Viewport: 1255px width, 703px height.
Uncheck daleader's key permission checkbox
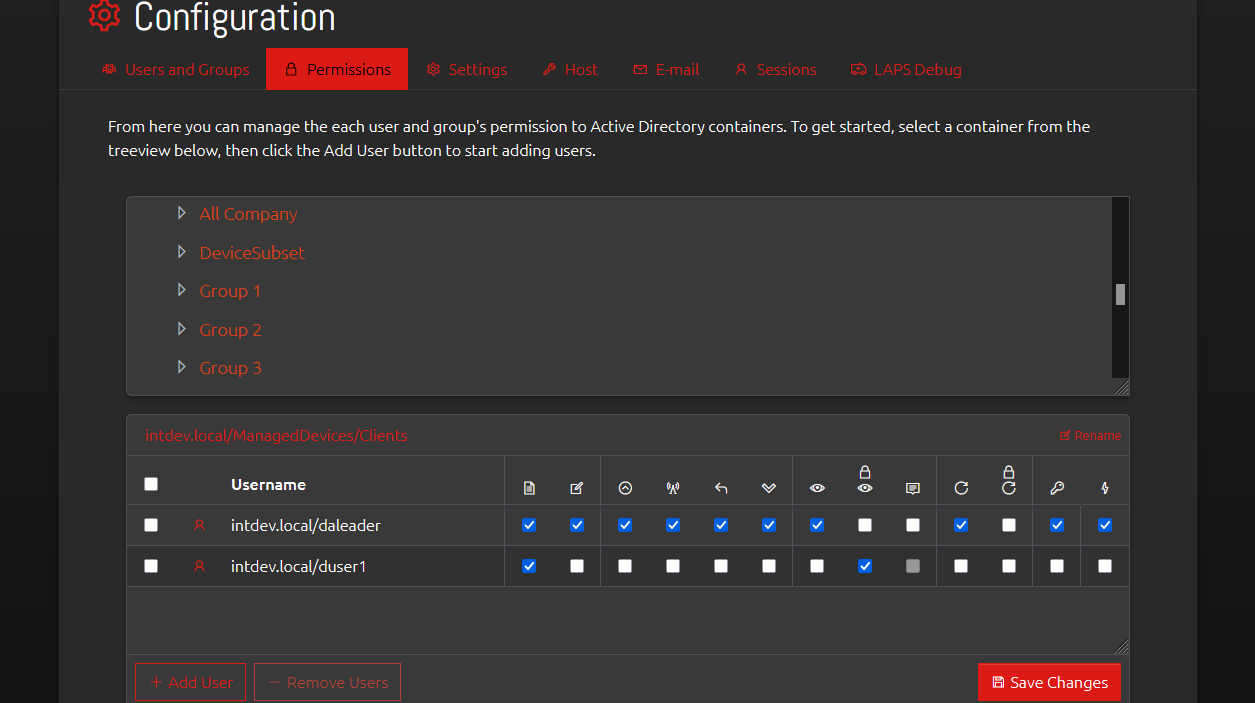pos(1057,525)
